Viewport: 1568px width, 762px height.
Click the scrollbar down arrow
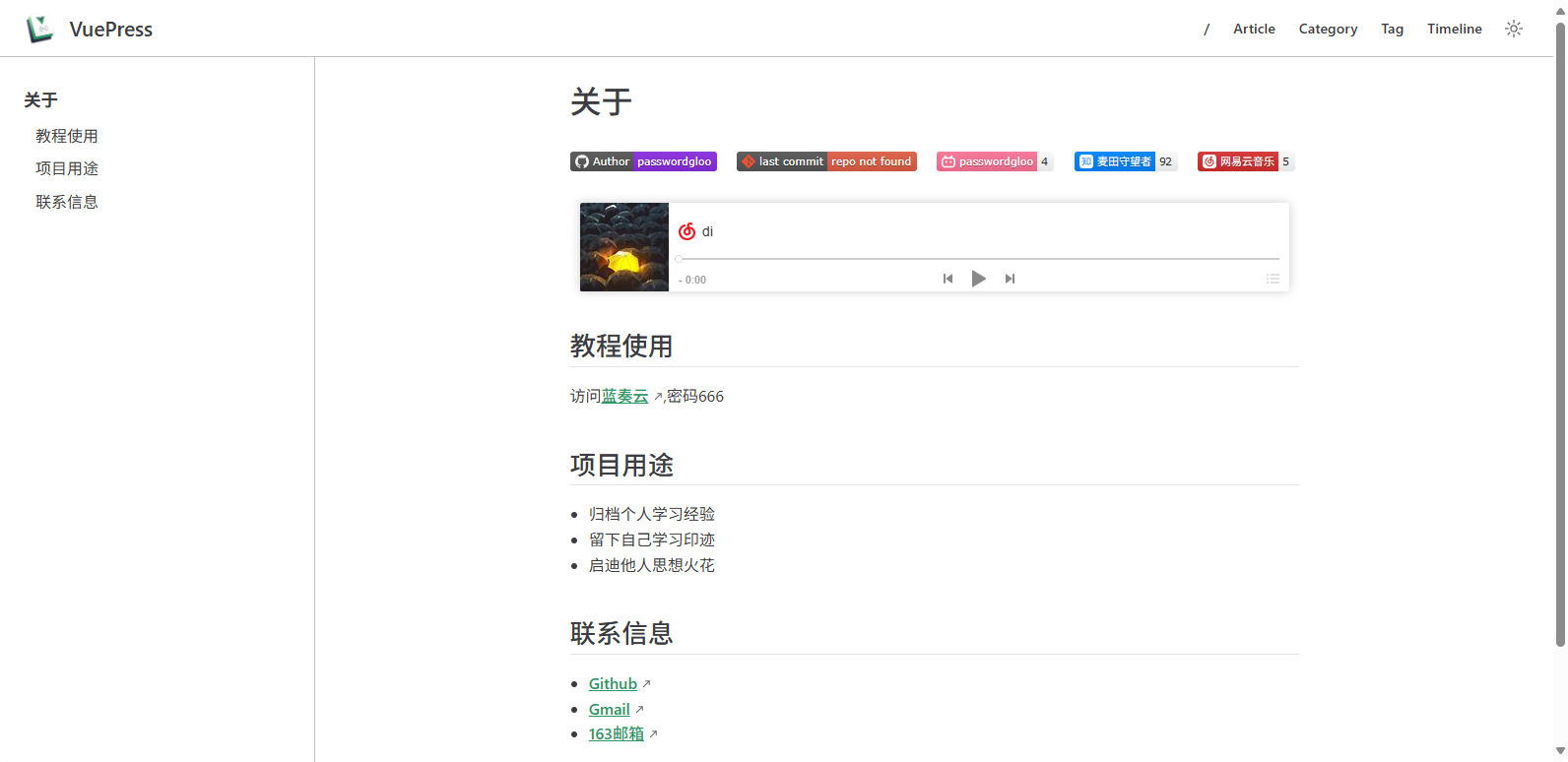click(1560, 752)
